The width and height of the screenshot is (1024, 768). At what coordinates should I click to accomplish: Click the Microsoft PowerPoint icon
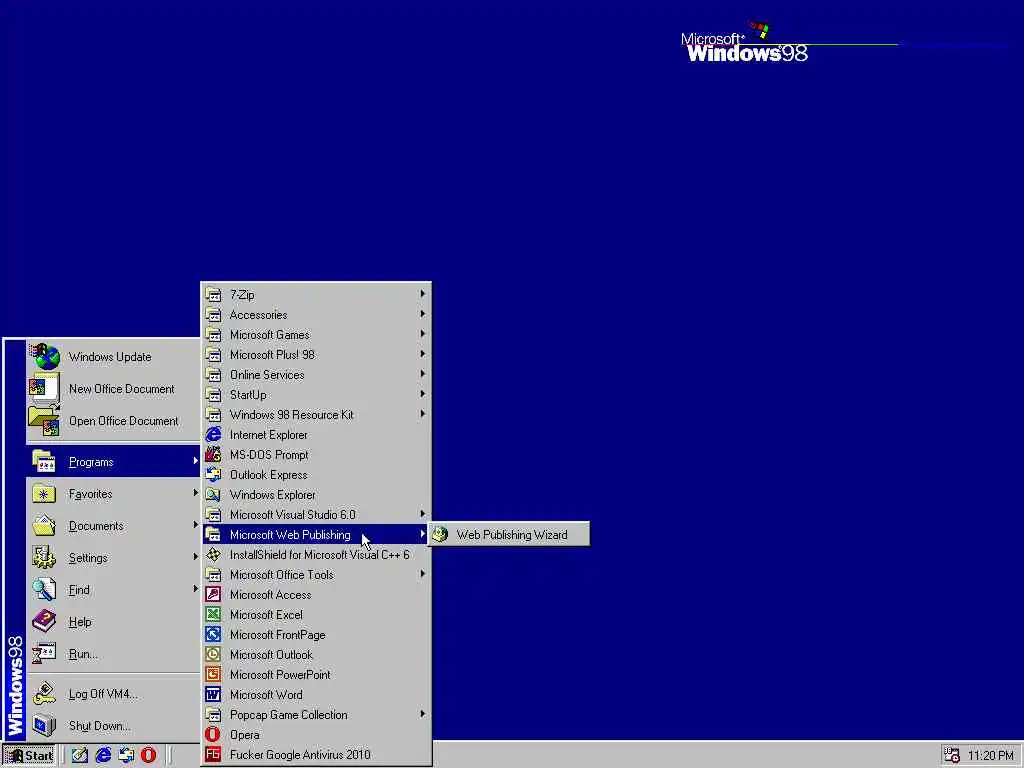(214, 675)
